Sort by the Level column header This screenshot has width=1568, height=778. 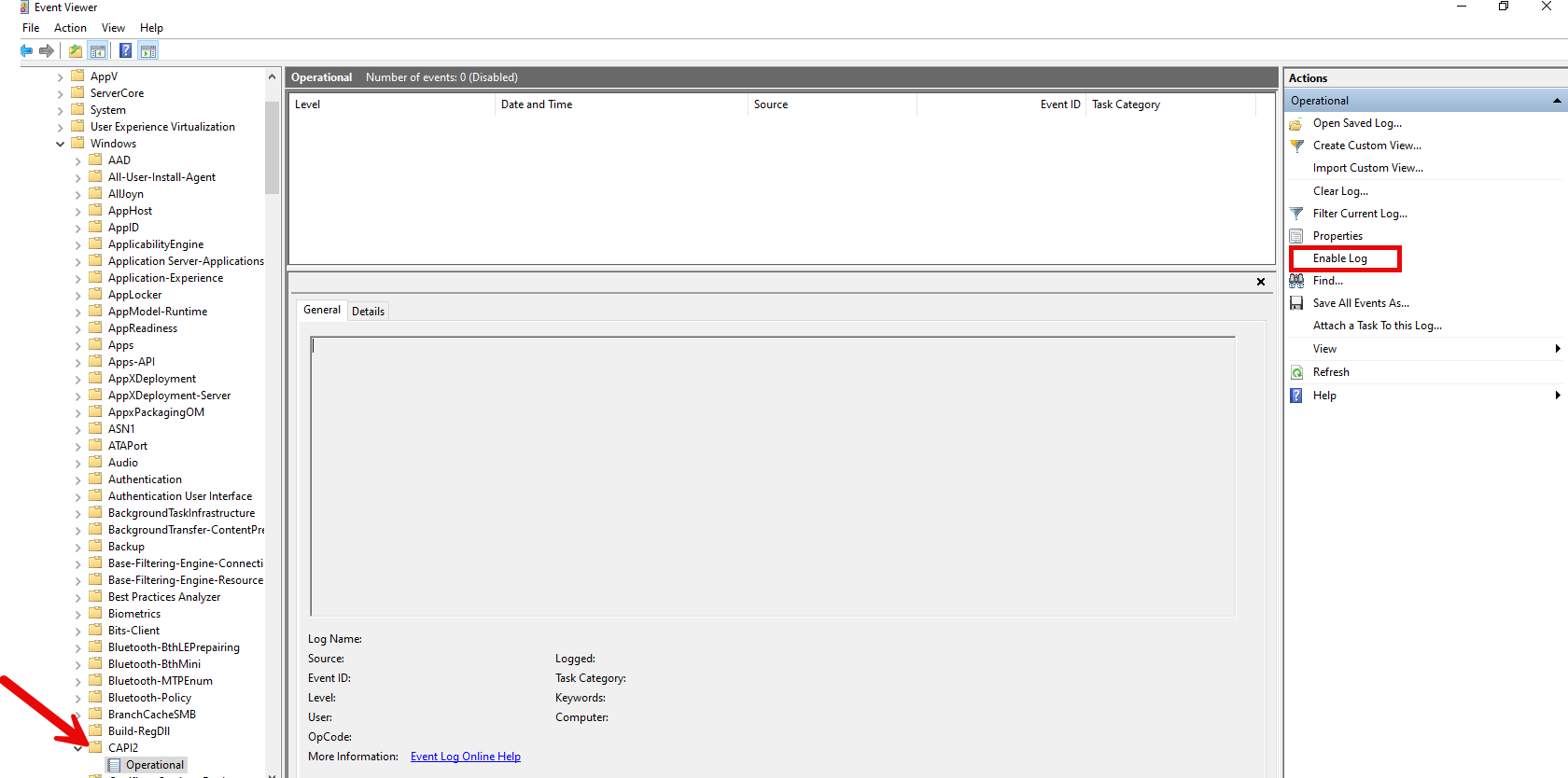coord(392,104)
